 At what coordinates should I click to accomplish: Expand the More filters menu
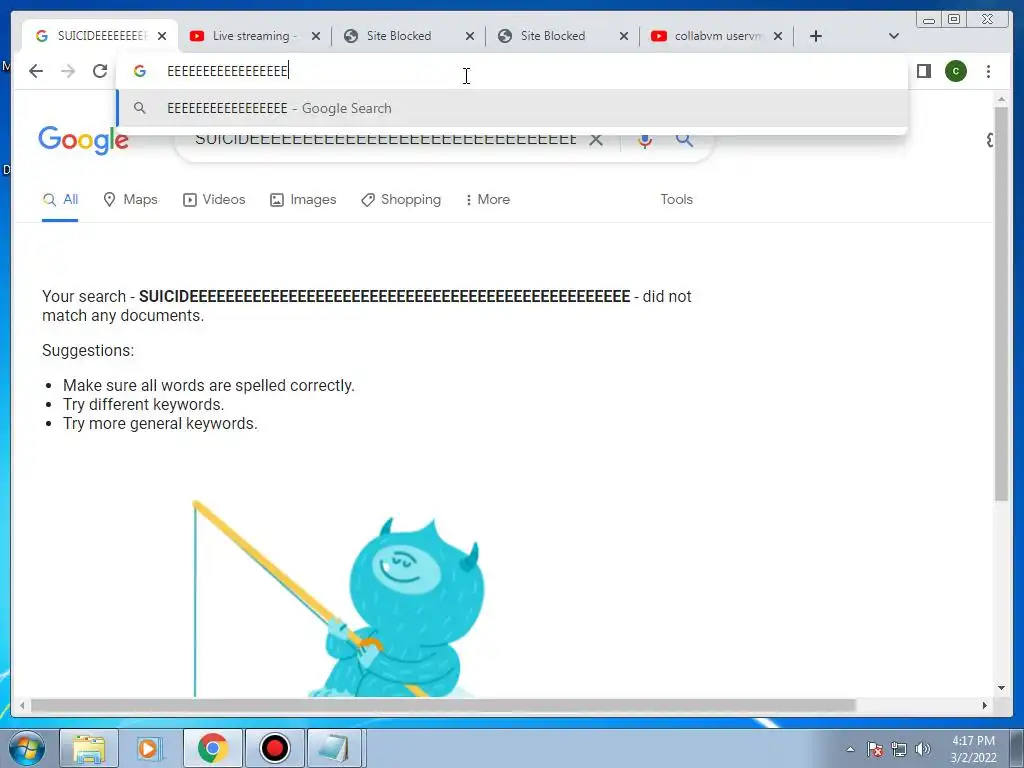click(487, 200)
